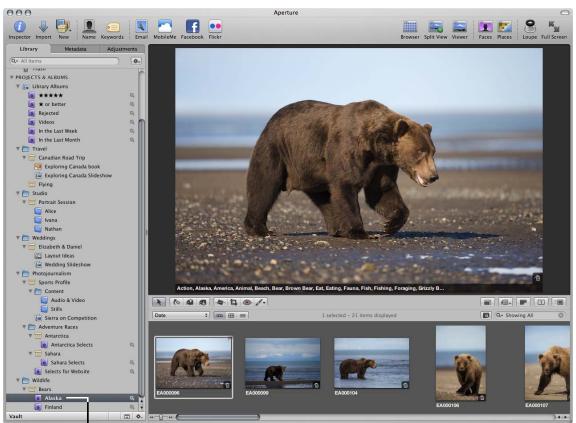Open the Date sort-order dropdown
The height and width of the screenshot is (423, 576).
click(x=181, y=315)
